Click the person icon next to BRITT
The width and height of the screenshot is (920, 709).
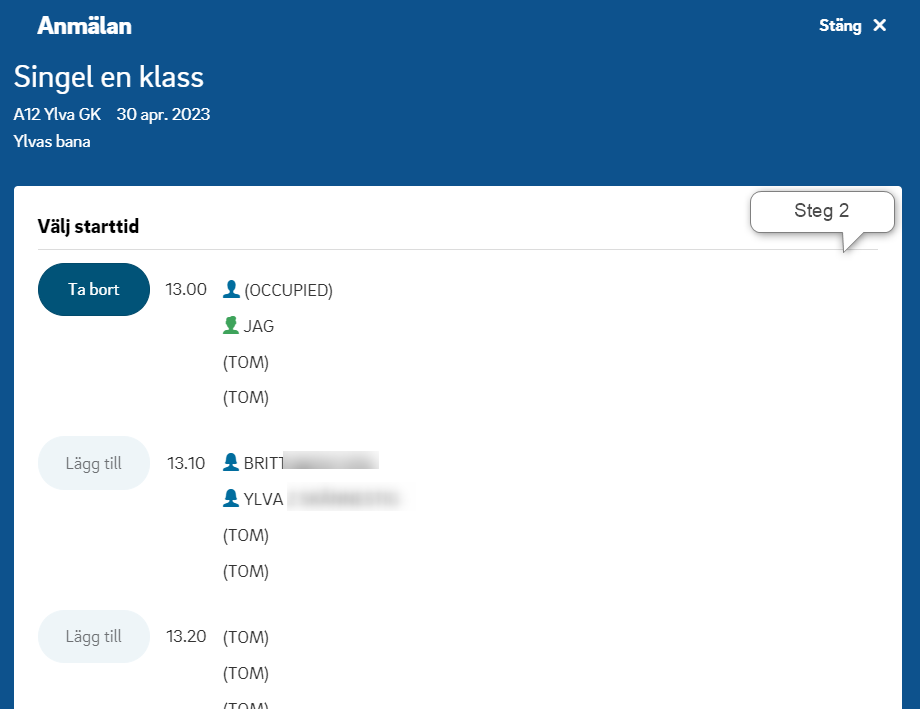(x=231, y=462)
